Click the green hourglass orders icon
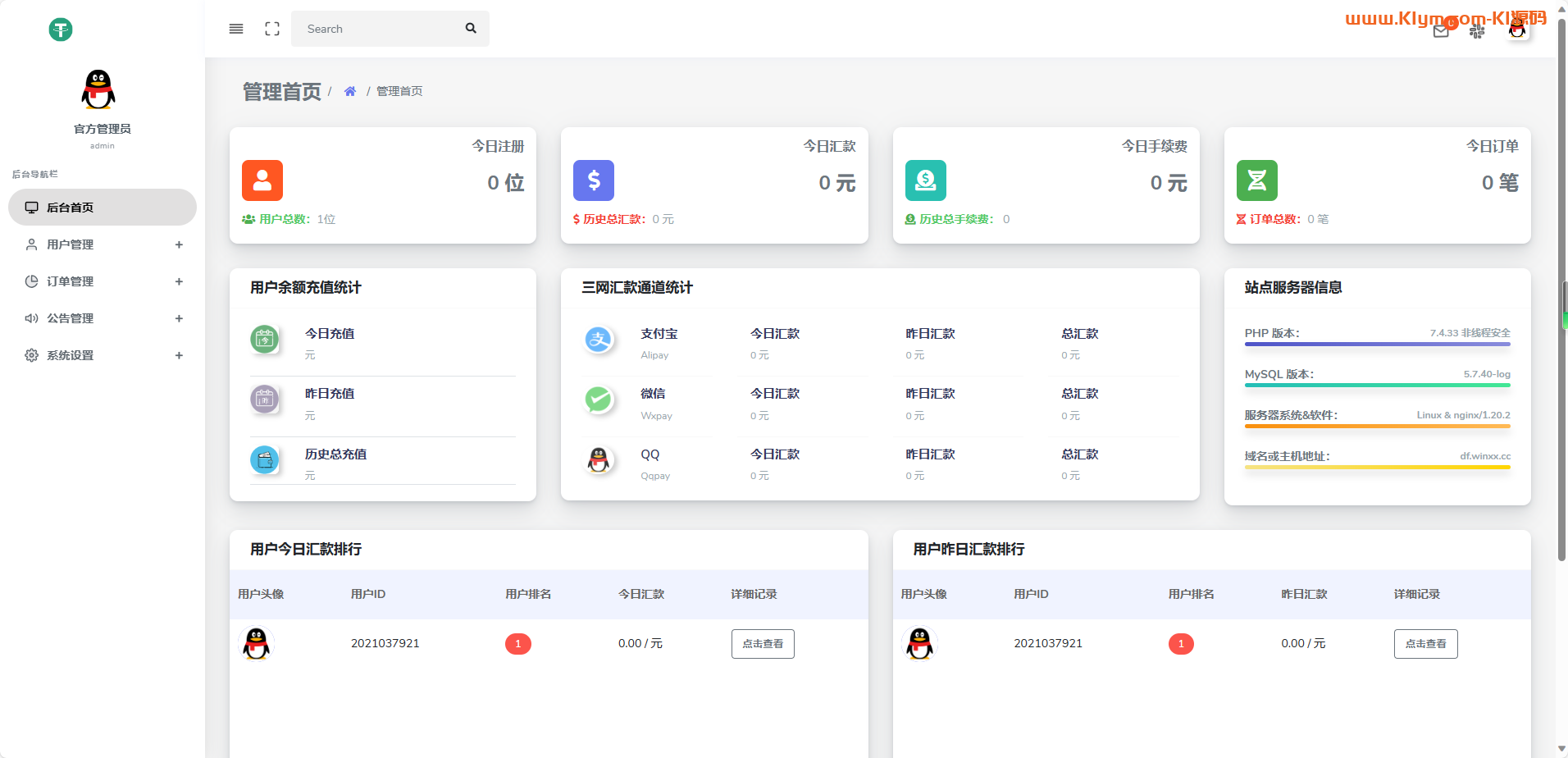The width and height of the screenshot is (1568, 758). [x=1256, y=180]
